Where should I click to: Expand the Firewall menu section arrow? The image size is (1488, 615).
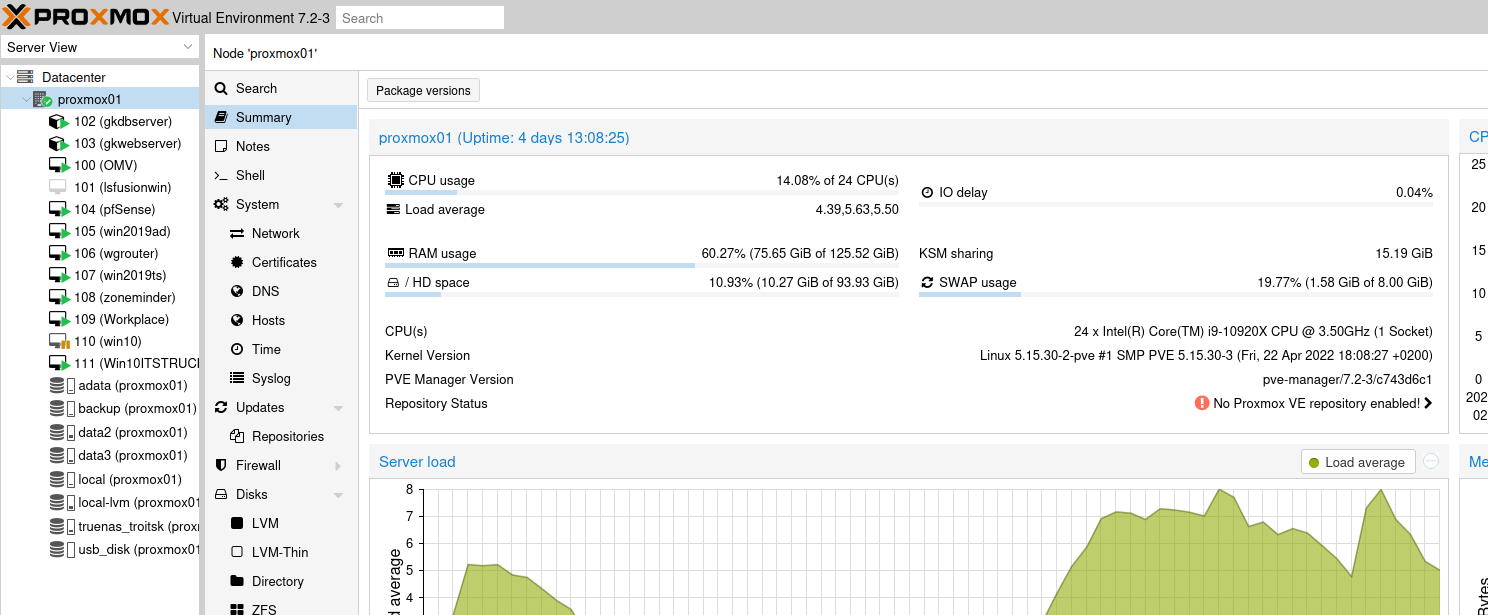tap(338, 466)
